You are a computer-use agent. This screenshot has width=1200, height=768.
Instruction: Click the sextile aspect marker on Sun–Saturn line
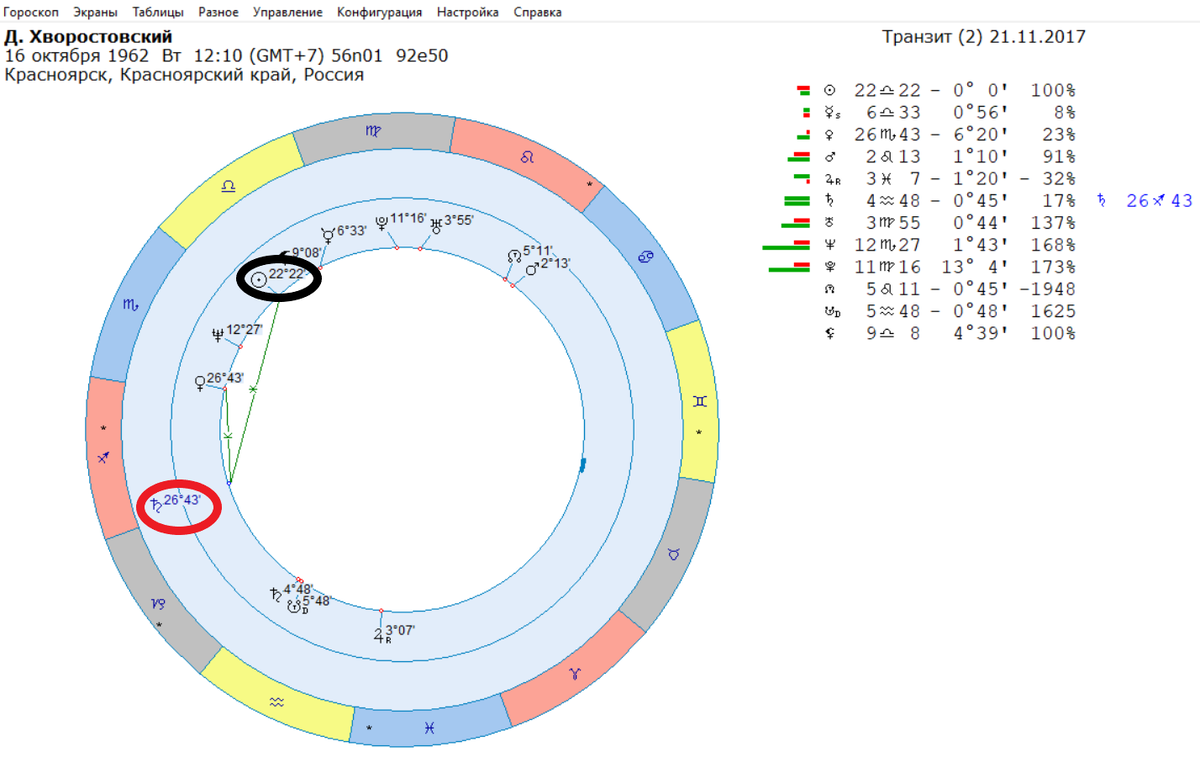pyautogui.click(x=253, y=388)
